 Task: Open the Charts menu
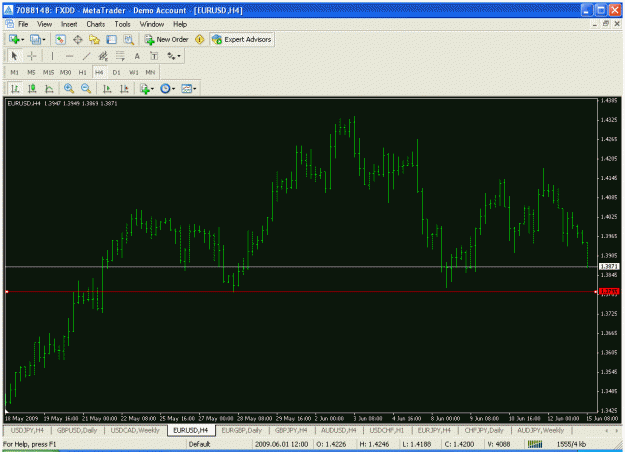(96, 24)
